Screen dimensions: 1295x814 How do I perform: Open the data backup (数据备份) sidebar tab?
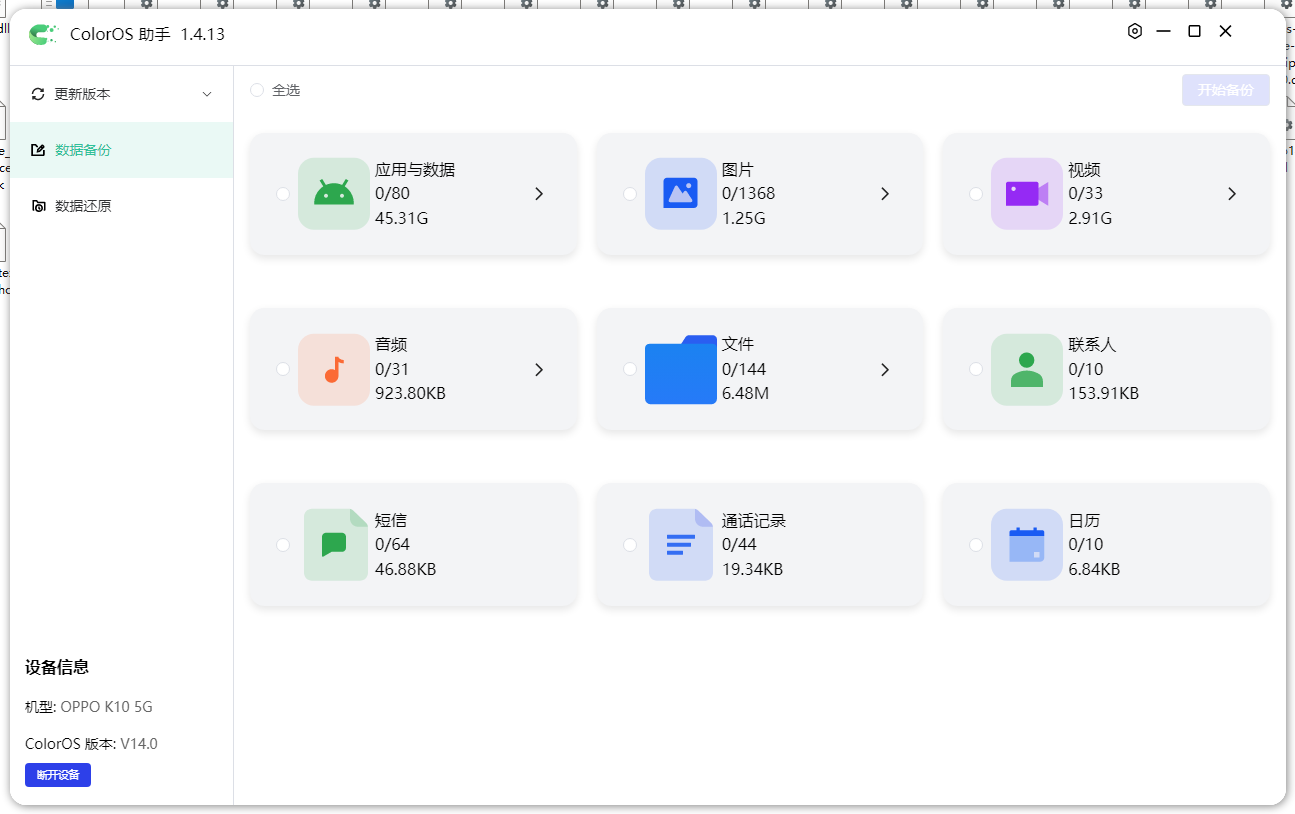83,150
